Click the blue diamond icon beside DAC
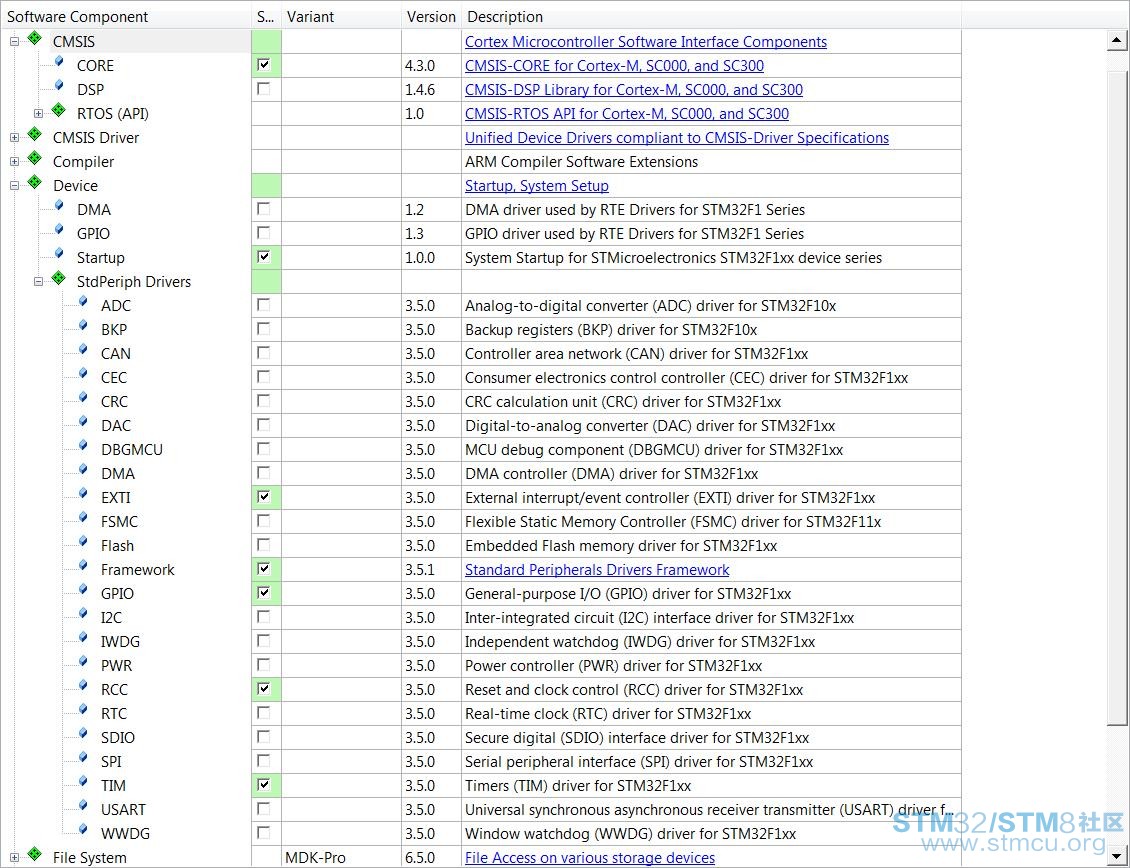 tap(84, 422)
